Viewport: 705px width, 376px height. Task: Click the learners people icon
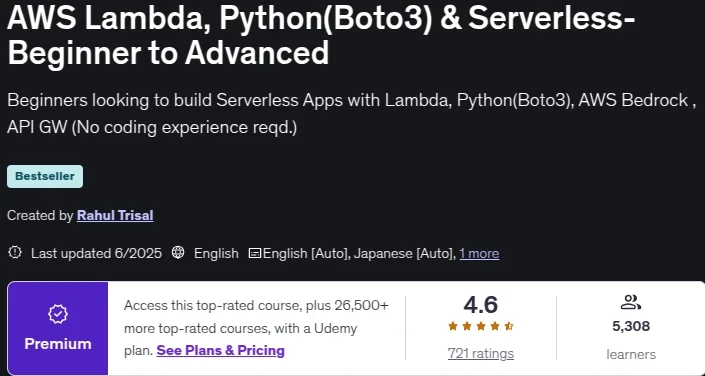(630, 302)
